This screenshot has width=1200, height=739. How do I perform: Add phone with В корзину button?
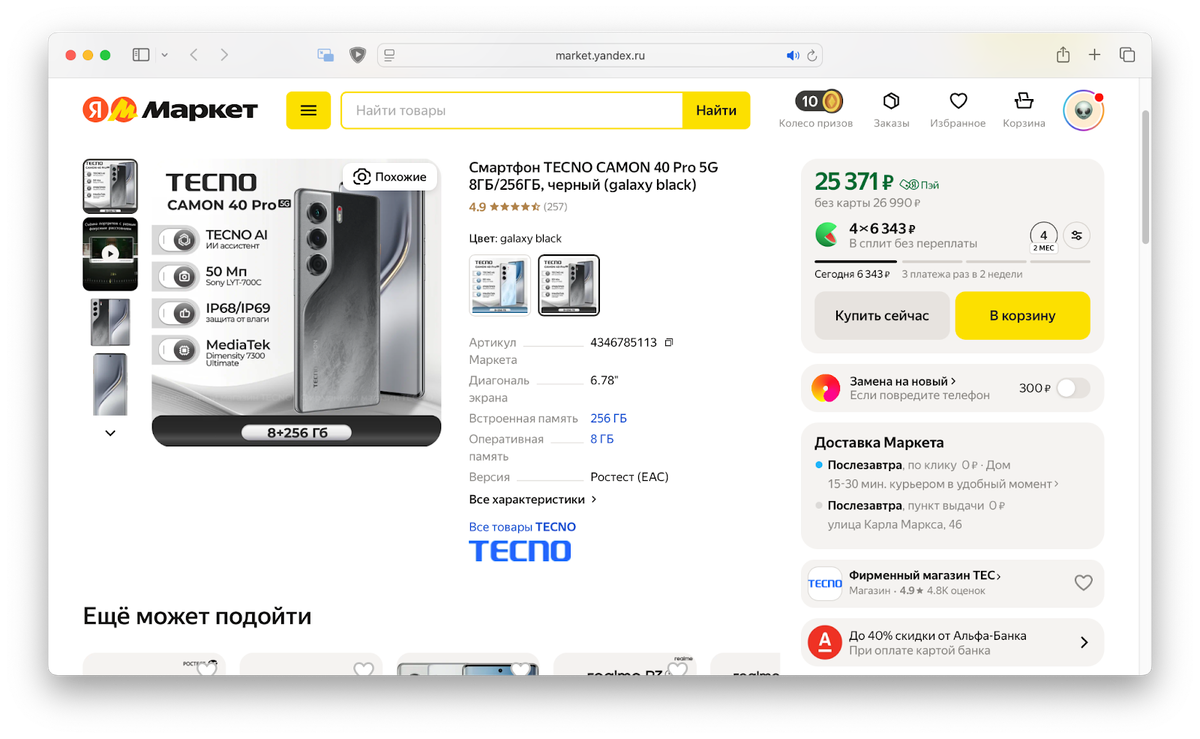pos(1022,316)
